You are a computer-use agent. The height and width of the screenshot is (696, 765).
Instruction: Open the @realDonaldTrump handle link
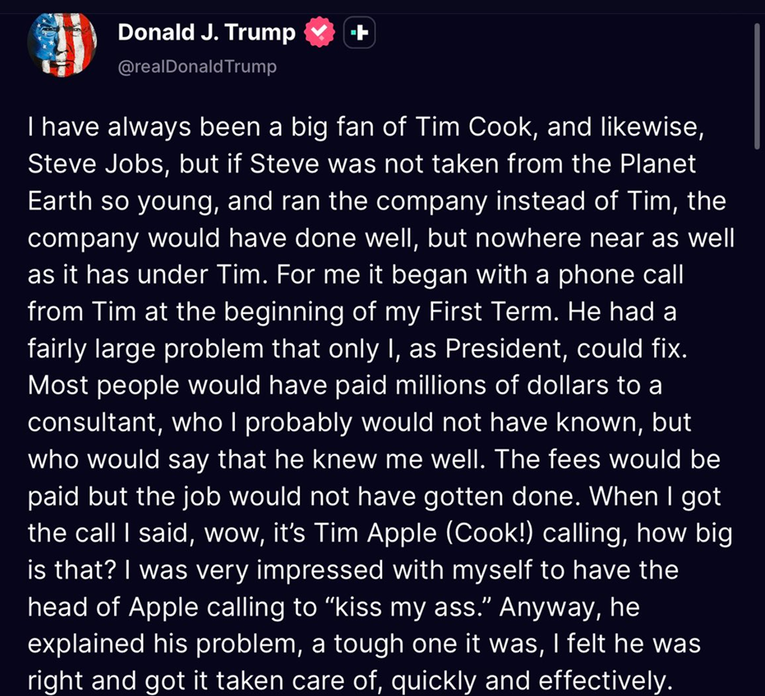(196, 67)
